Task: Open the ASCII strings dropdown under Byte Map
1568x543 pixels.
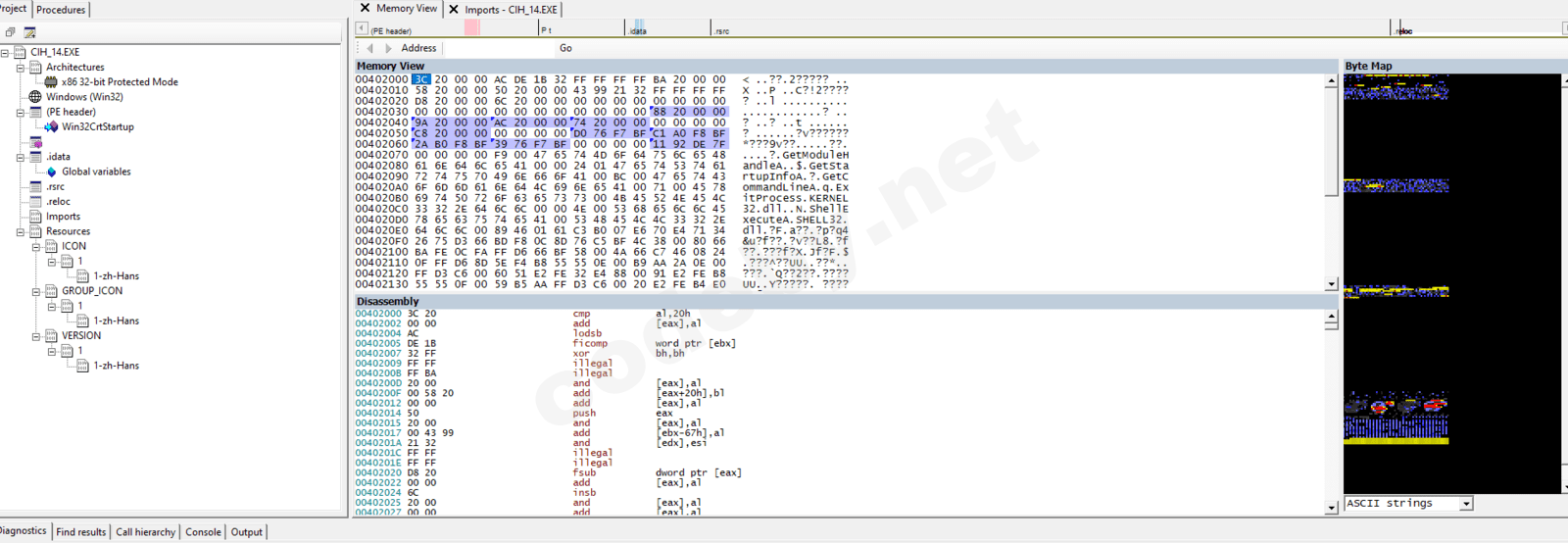Action: coord(1466,504)
